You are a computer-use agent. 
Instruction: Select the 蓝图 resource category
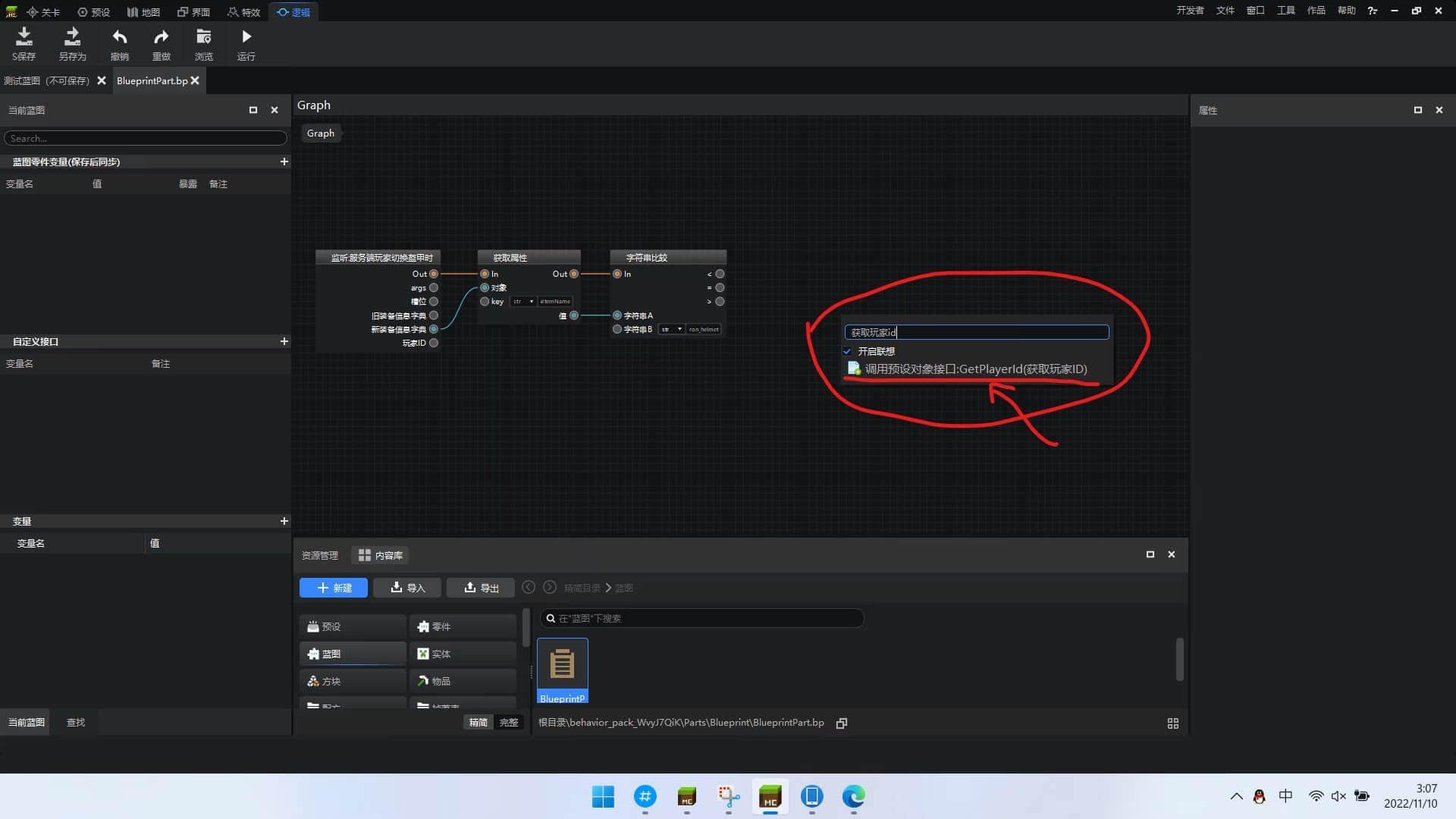click(x=353, y=654)
